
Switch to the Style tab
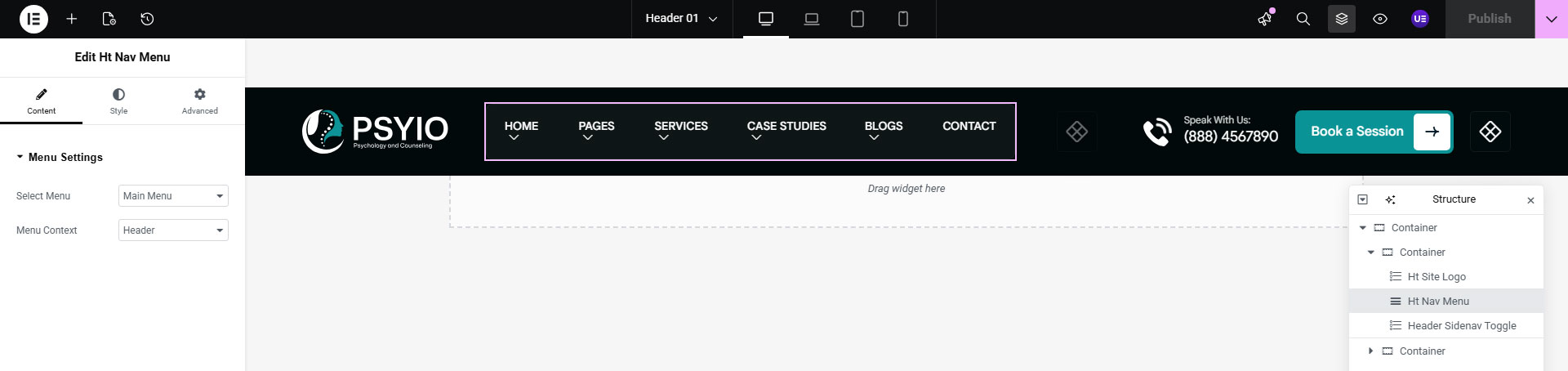point(118,101)
